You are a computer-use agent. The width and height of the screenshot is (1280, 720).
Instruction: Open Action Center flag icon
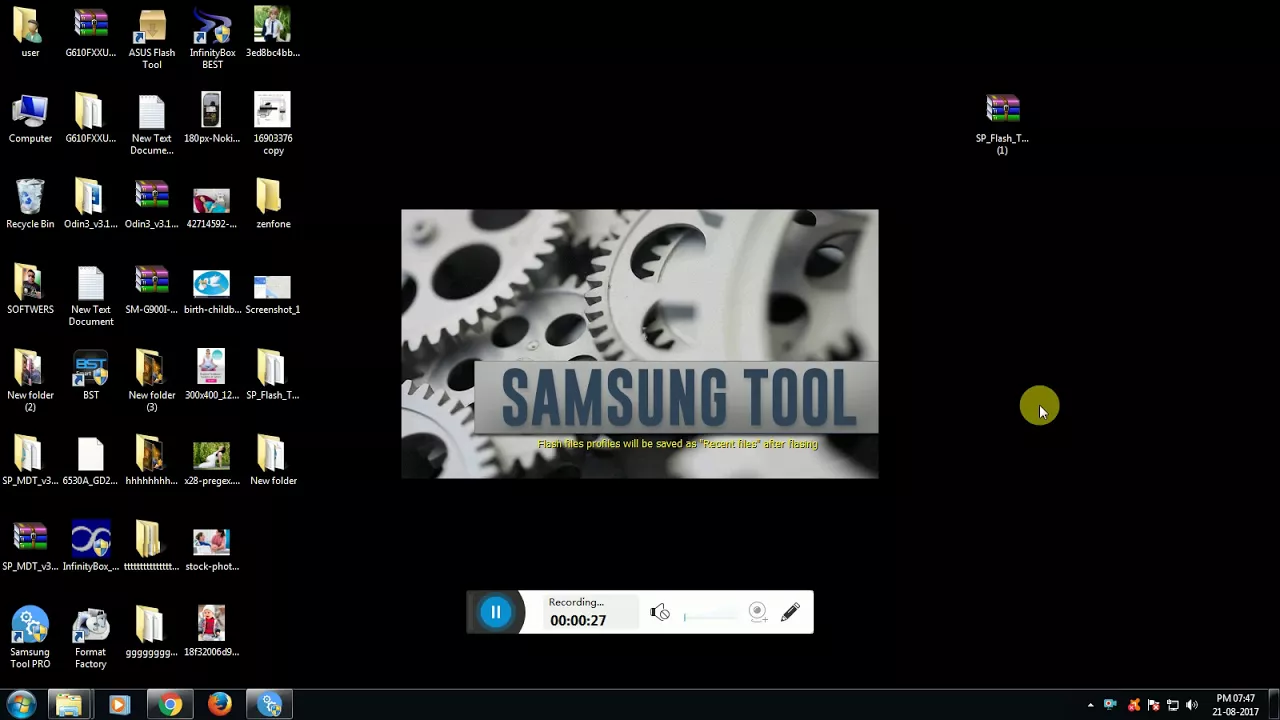pos(1153,705)
